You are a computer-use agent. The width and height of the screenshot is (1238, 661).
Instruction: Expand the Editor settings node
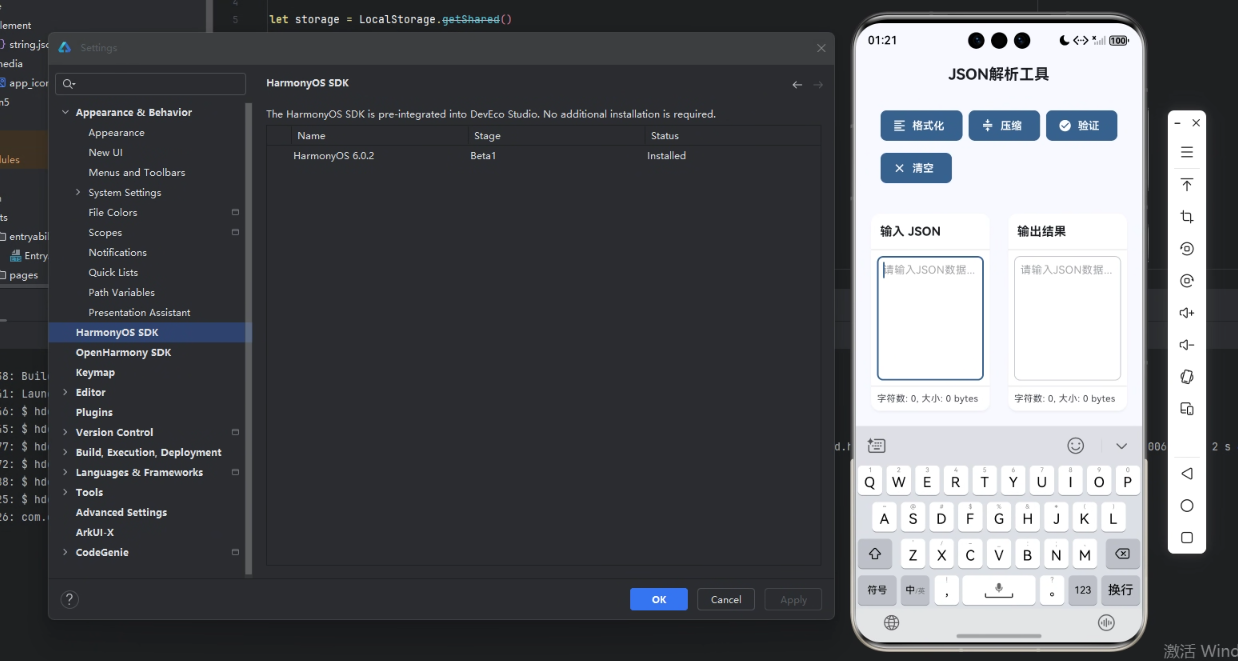[x=66, y=392]
